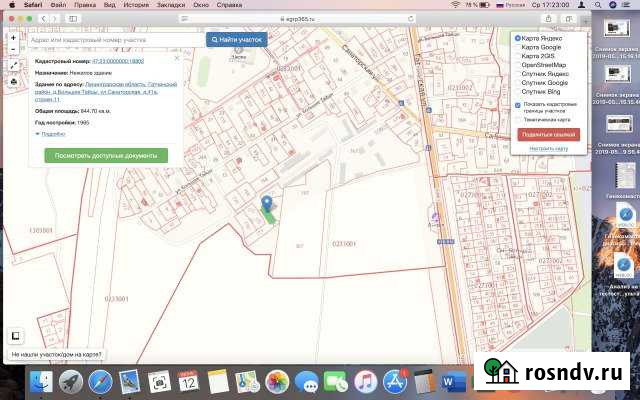The width and height of the screenshot is (640, 400).
Task: Activate the ruler measurement tool
Action: pos(13,66)
